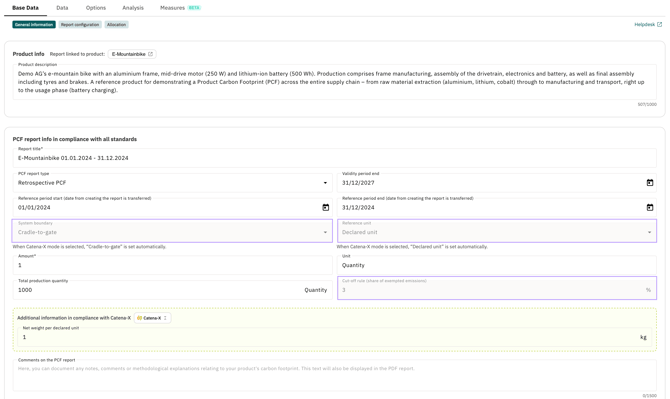Open the Measures beta tab
Viewport: 670px width, 399px height.
(180, 8)
